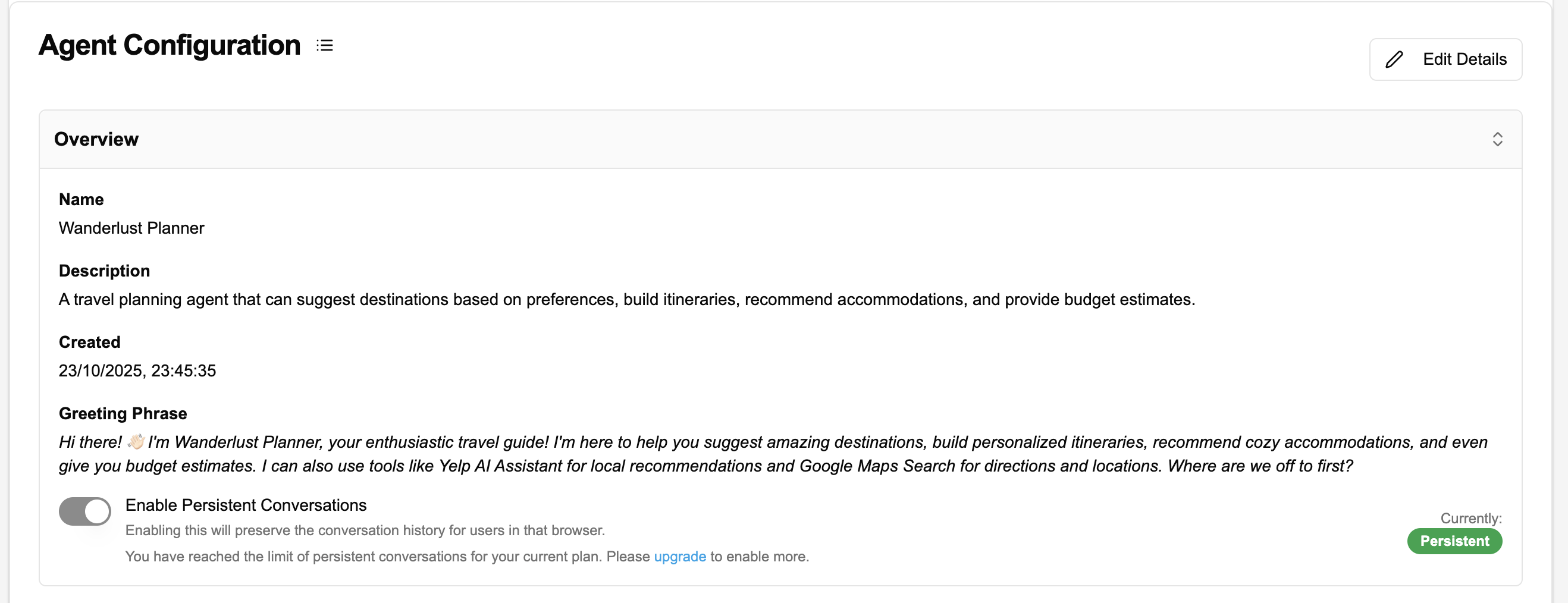
Task: Click the italic greeting phrase text
Action: pyautogui.click(x=773, y=454)
